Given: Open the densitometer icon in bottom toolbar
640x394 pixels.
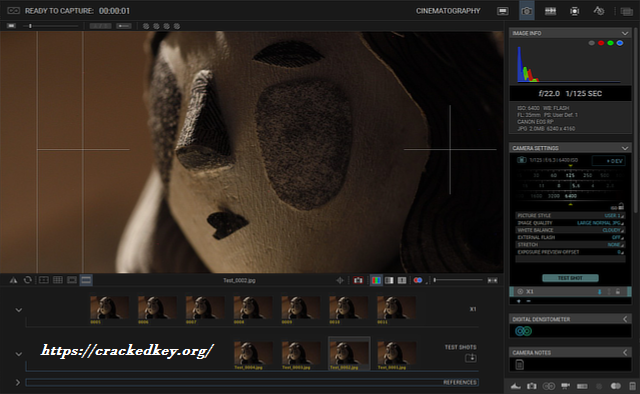Looking at the screenshot, I should point(549,386).
